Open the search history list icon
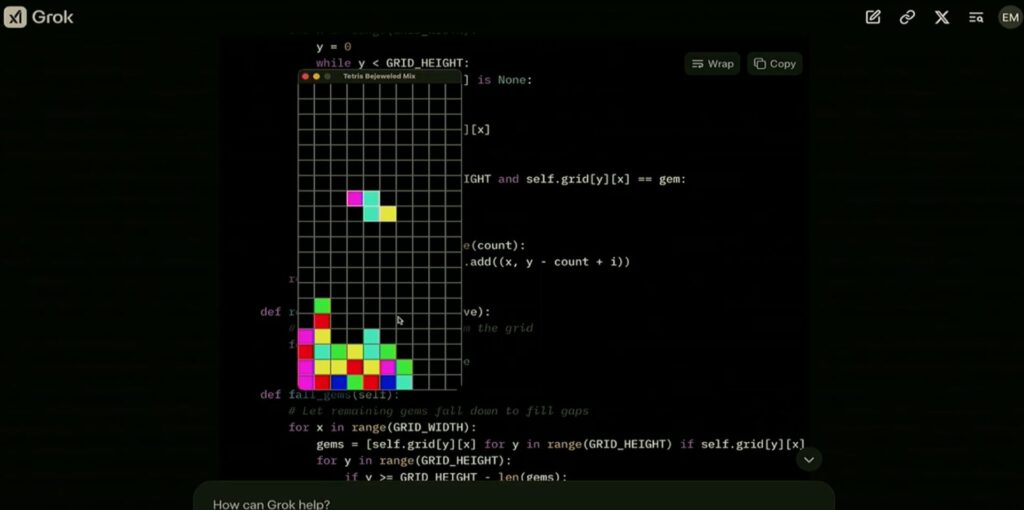The image size is (1024, 510). click(x=976, y=17)
